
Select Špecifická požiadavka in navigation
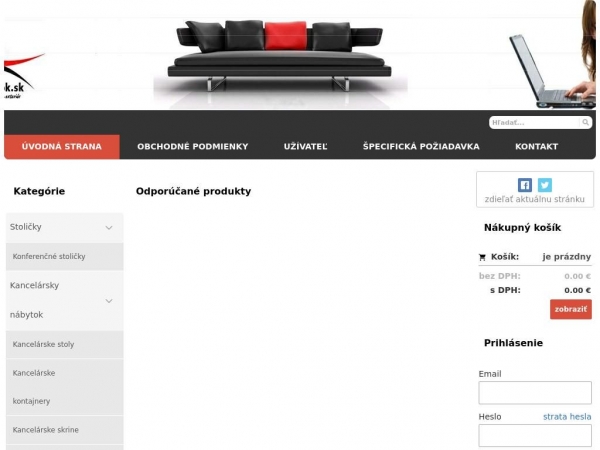[421, 147]
